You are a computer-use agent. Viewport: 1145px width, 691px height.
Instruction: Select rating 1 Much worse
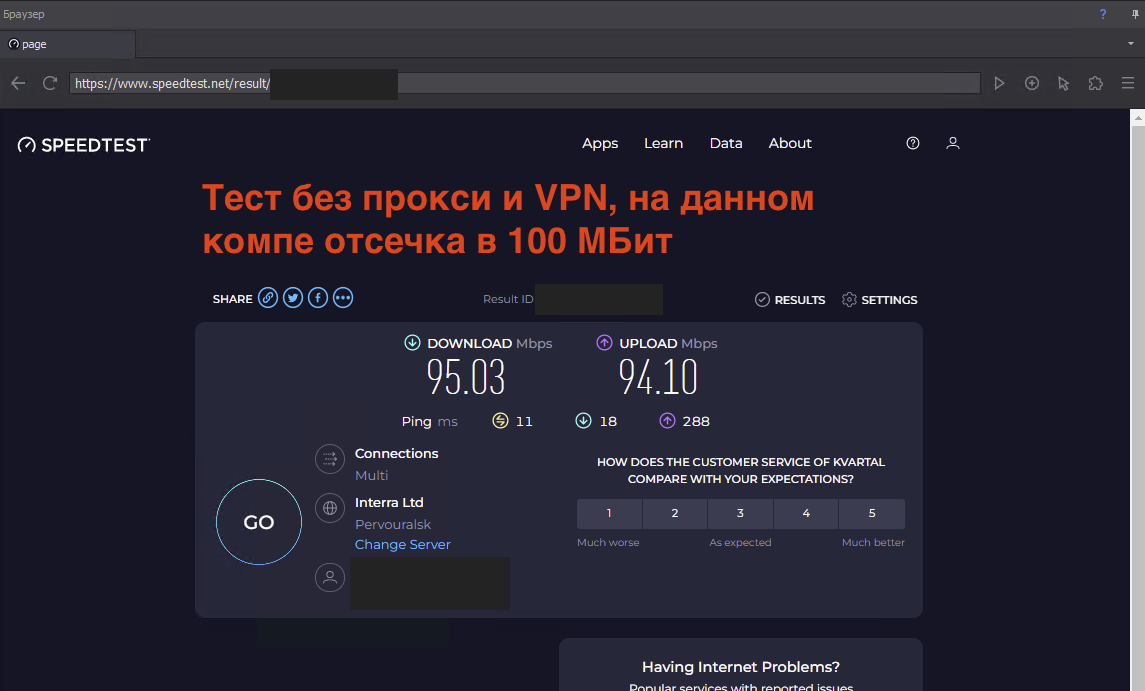609,513
